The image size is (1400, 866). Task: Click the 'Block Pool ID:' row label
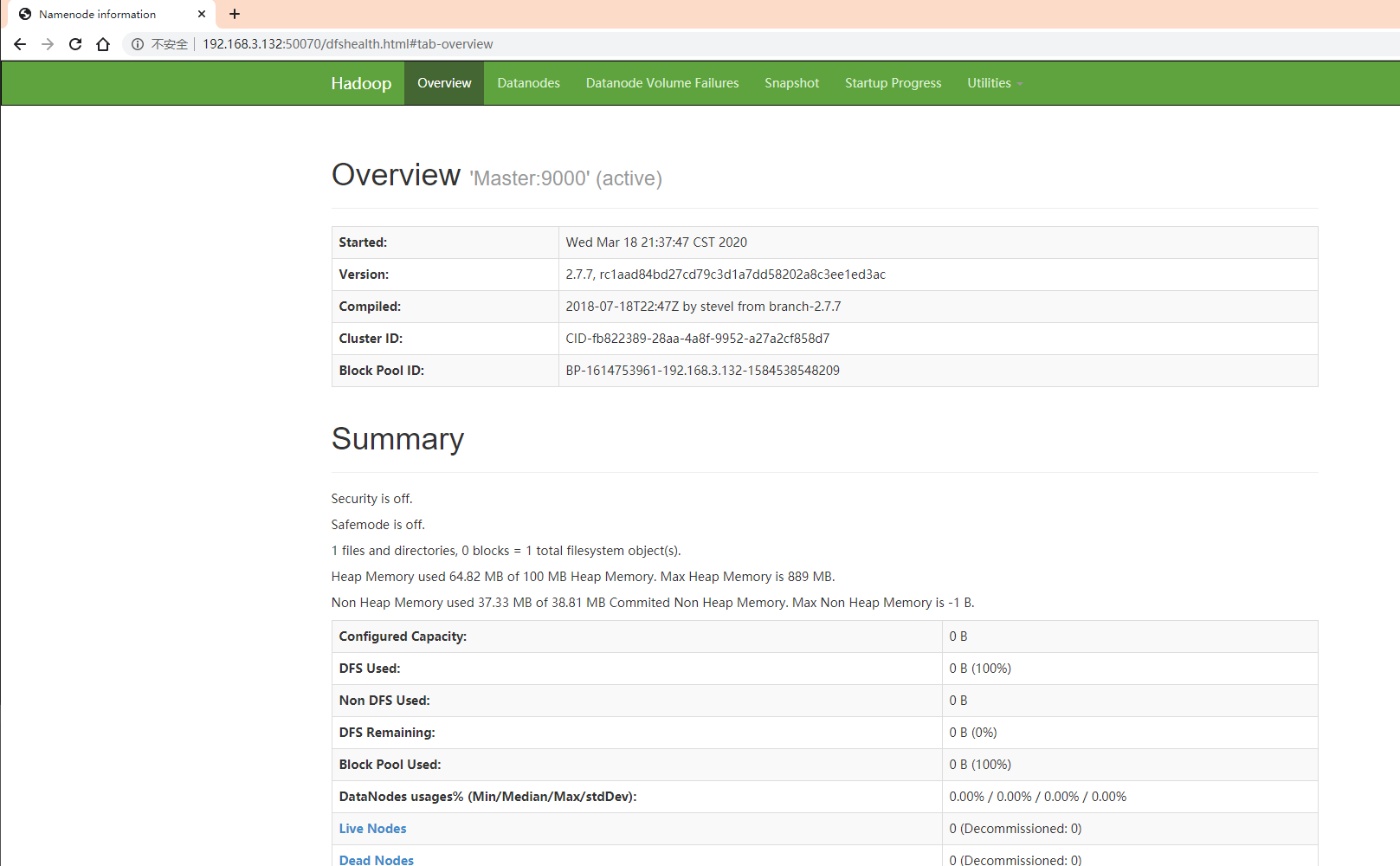[x=382, y=371]
